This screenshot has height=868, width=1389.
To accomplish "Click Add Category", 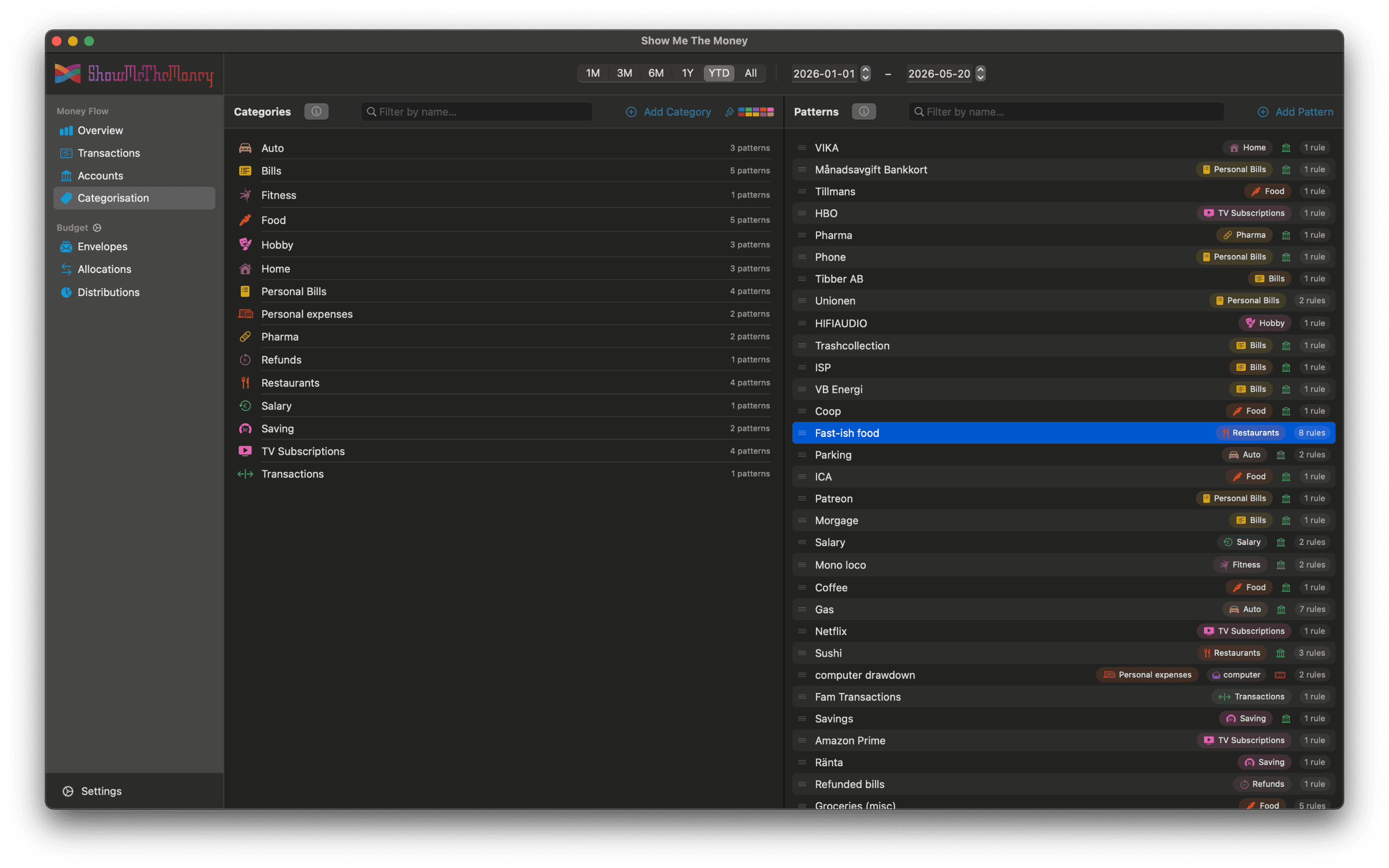I will (668, 112).
